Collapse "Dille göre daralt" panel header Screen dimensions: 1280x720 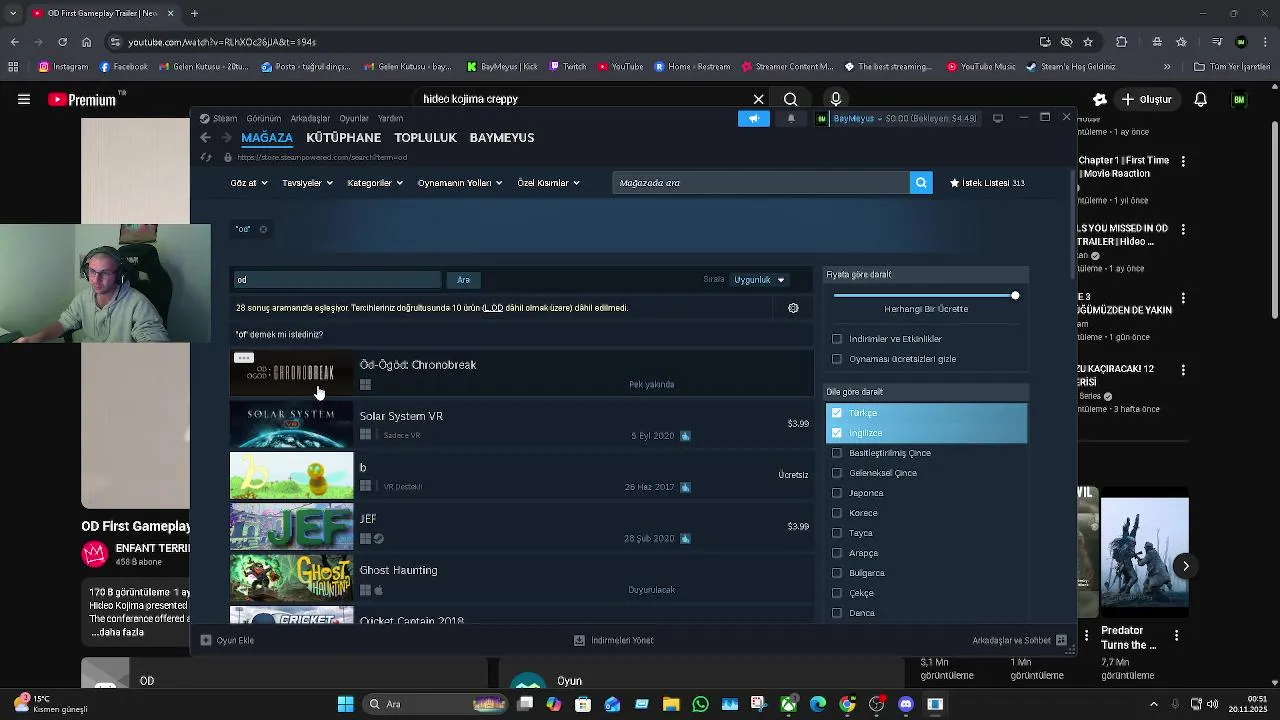click(x=926, y=392)
